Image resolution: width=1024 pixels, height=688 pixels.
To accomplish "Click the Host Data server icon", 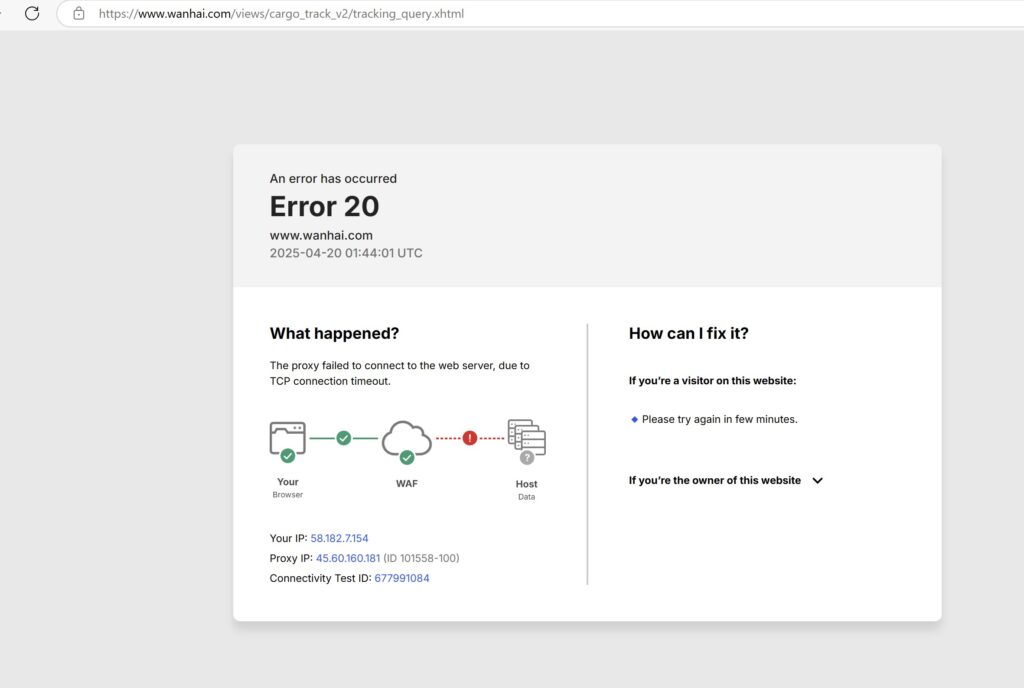I will click(x=527, y=437).
